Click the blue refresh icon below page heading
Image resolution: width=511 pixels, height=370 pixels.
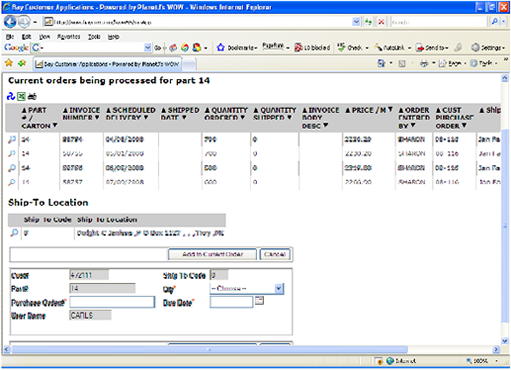tap(11, 97)
